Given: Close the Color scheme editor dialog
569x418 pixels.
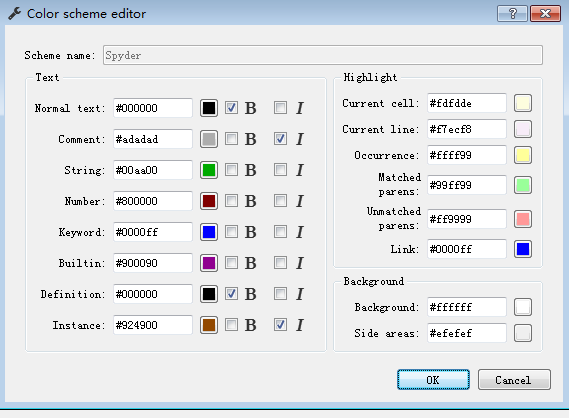Looking at the screenshot, I should (545, 13).
